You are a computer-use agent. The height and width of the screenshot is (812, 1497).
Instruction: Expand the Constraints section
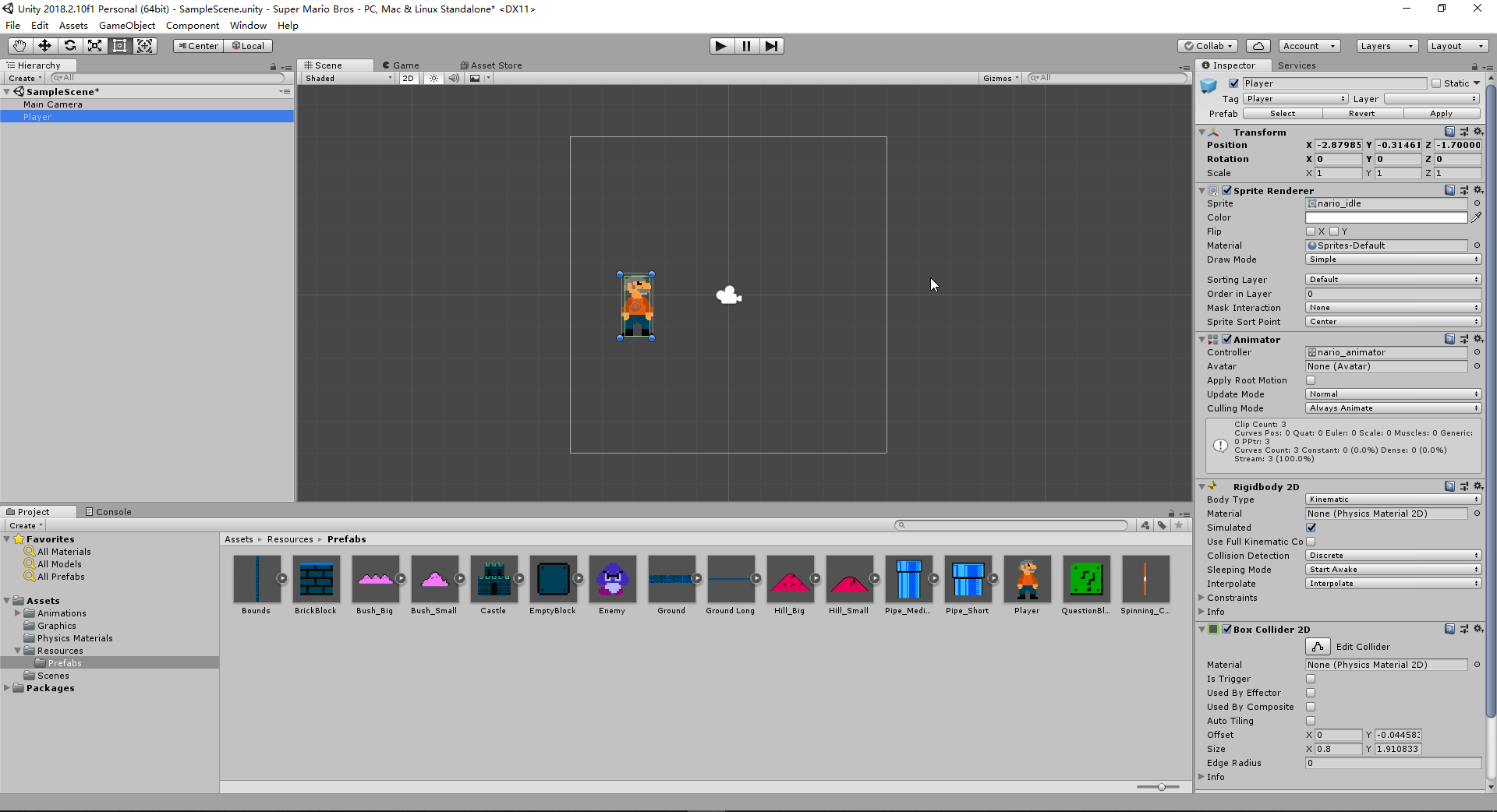(1201, 598)
